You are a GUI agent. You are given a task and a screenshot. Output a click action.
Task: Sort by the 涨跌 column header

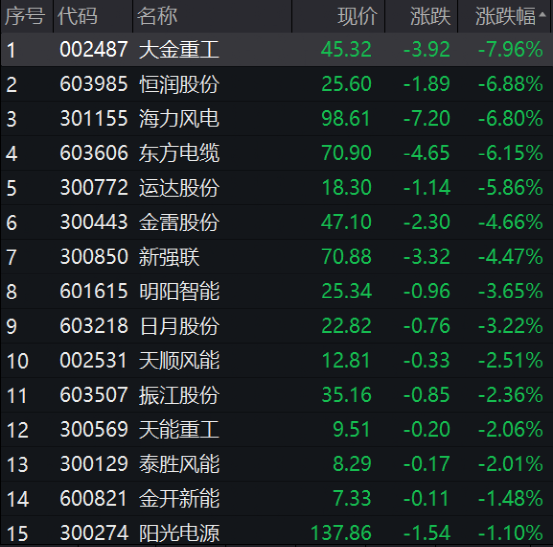coord(430,16)
